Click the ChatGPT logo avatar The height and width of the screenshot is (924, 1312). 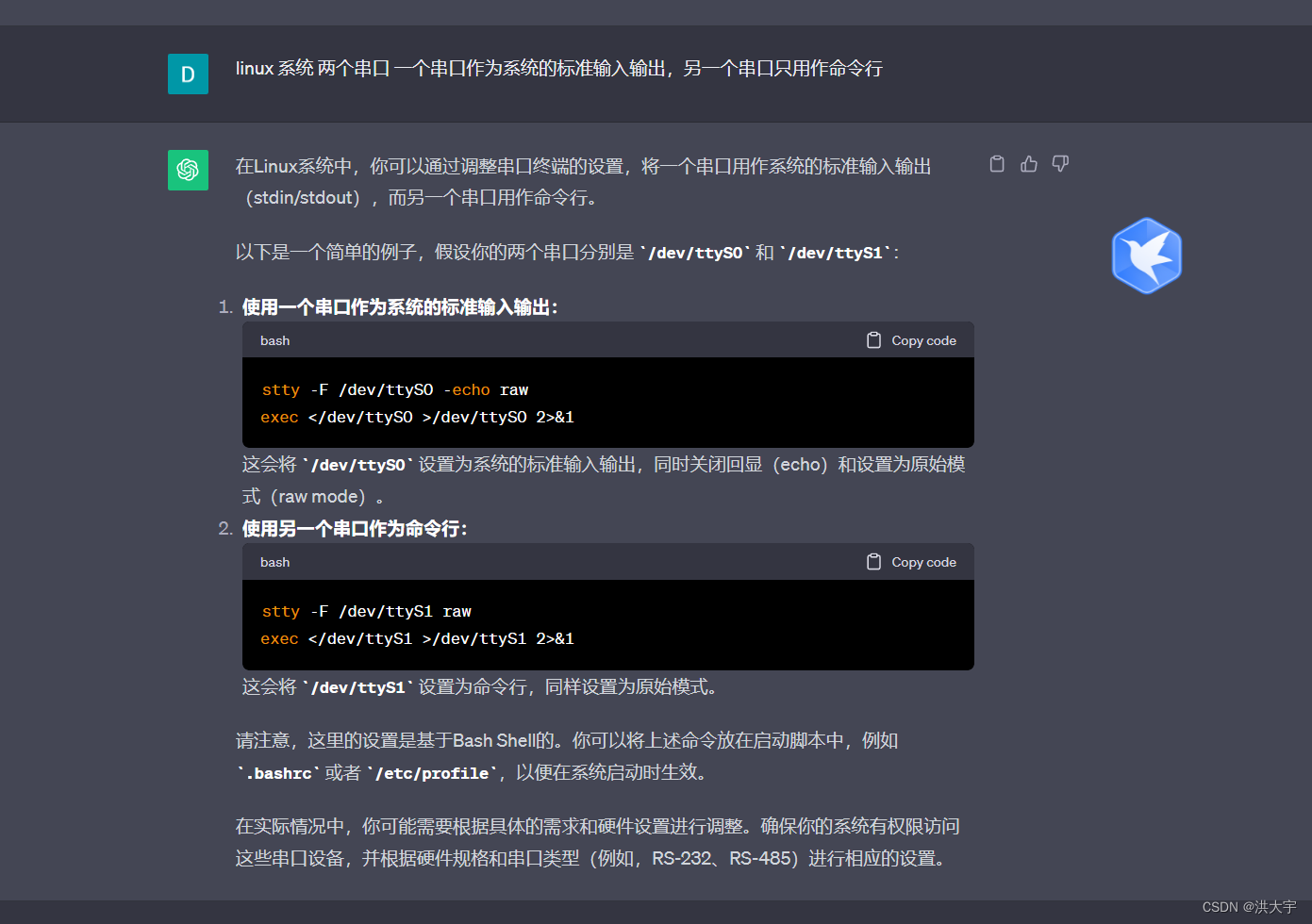pos(188,170)
